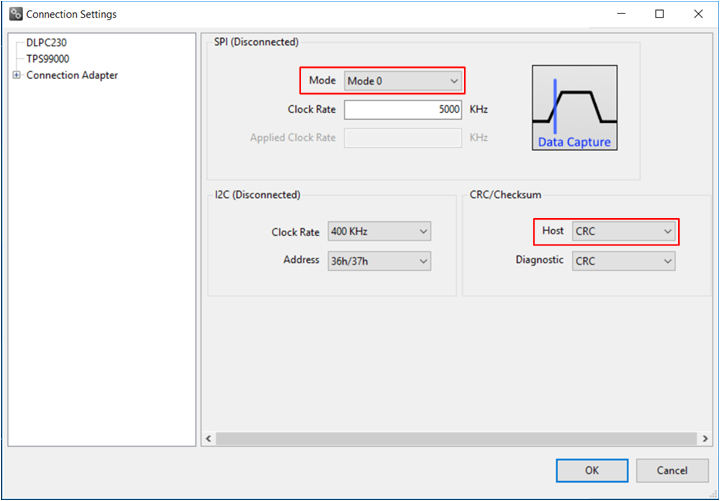Minimize the Connection Settings window

[622, 14]
